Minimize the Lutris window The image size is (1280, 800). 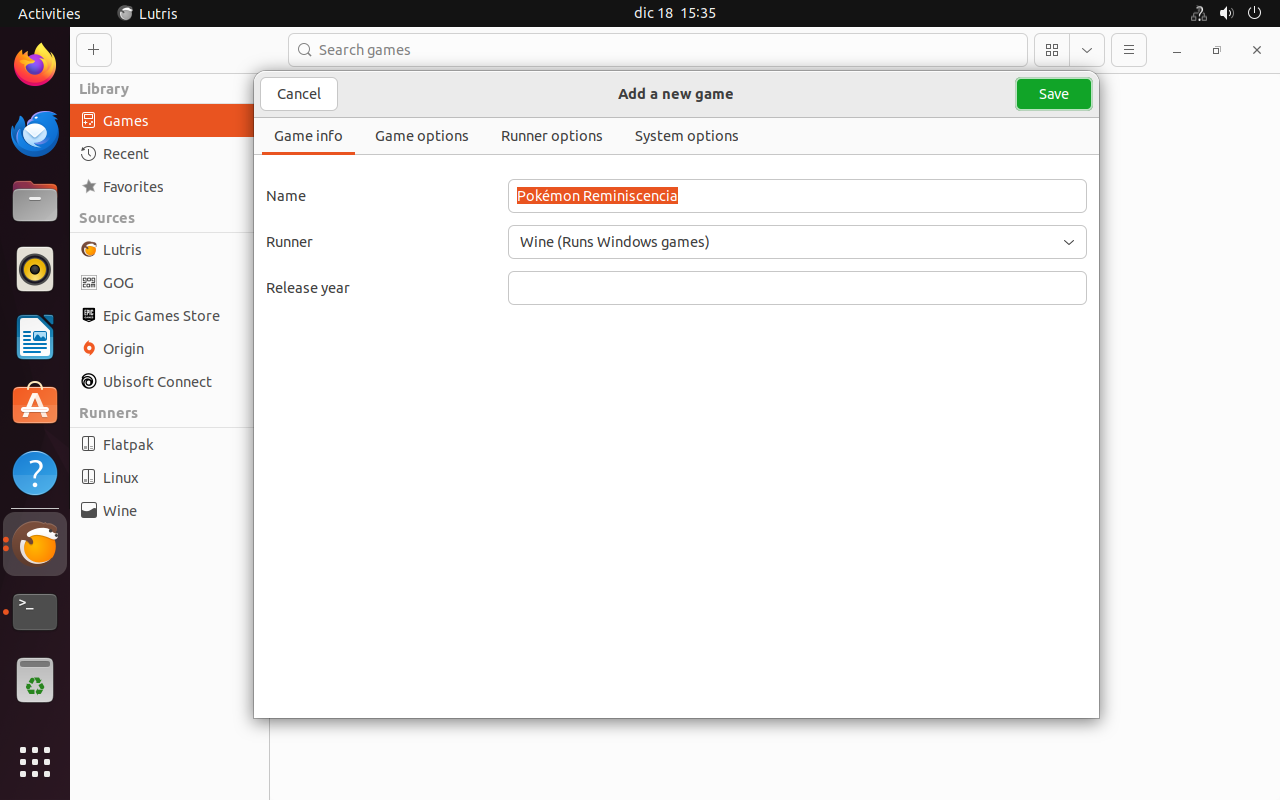pos(1177,50)
